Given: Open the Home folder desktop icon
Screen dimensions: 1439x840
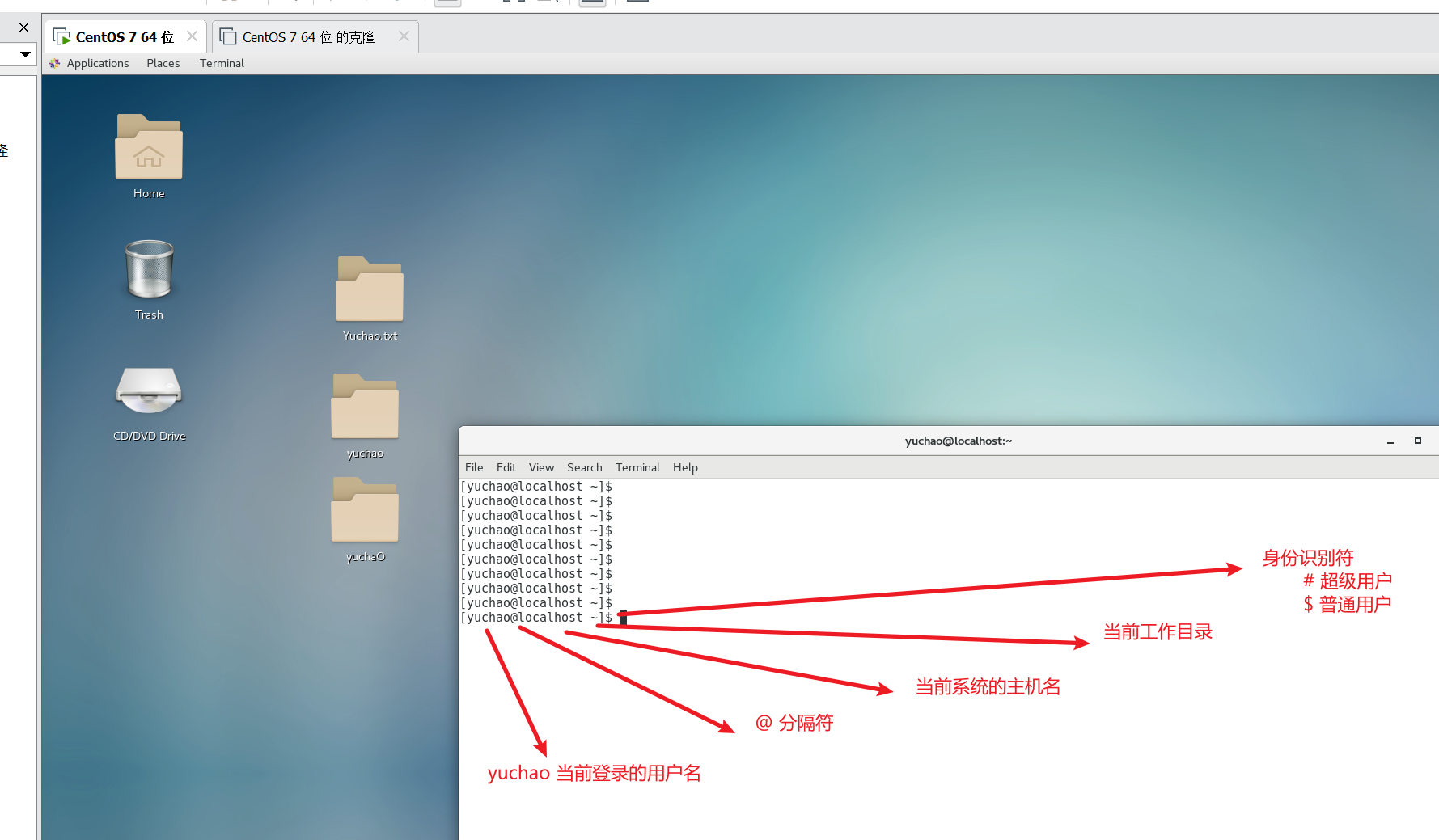Looking at the screenshot, I should pyautogui.click(x=149, y=148).
